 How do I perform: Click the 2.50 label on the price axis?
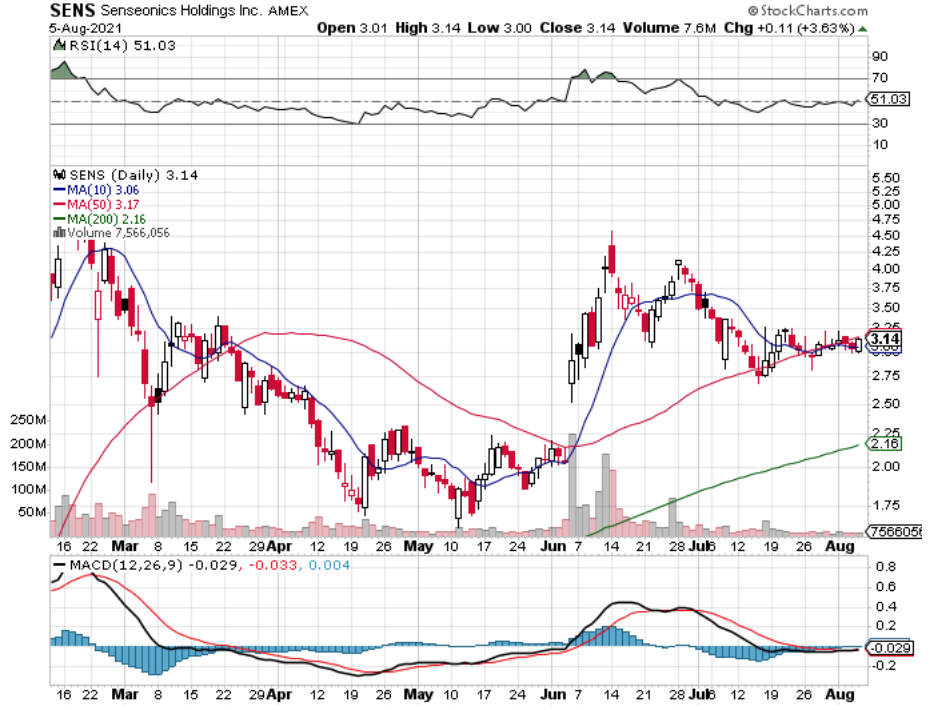point(886,404)
